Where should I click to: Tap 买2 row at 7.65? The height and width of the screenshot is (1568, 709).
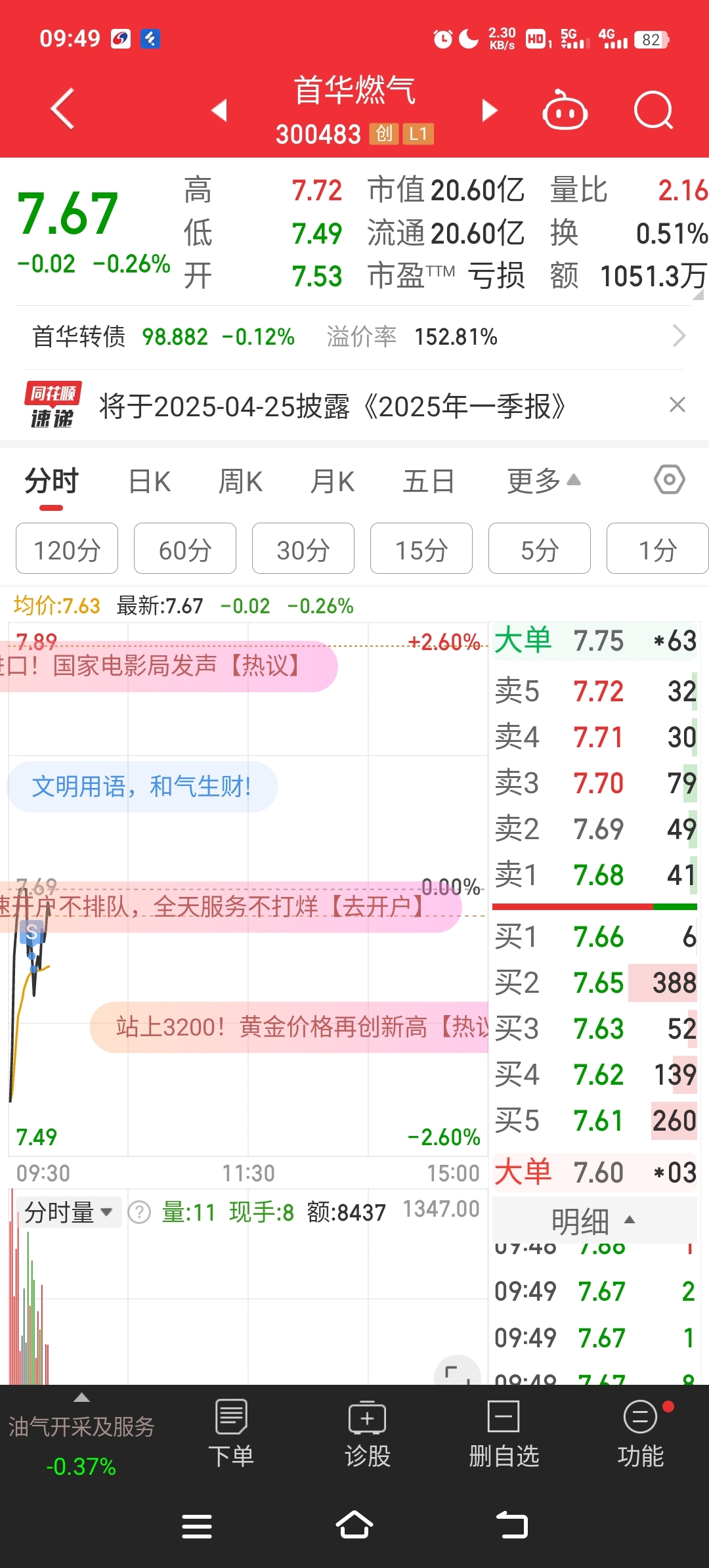coord(595,982)
